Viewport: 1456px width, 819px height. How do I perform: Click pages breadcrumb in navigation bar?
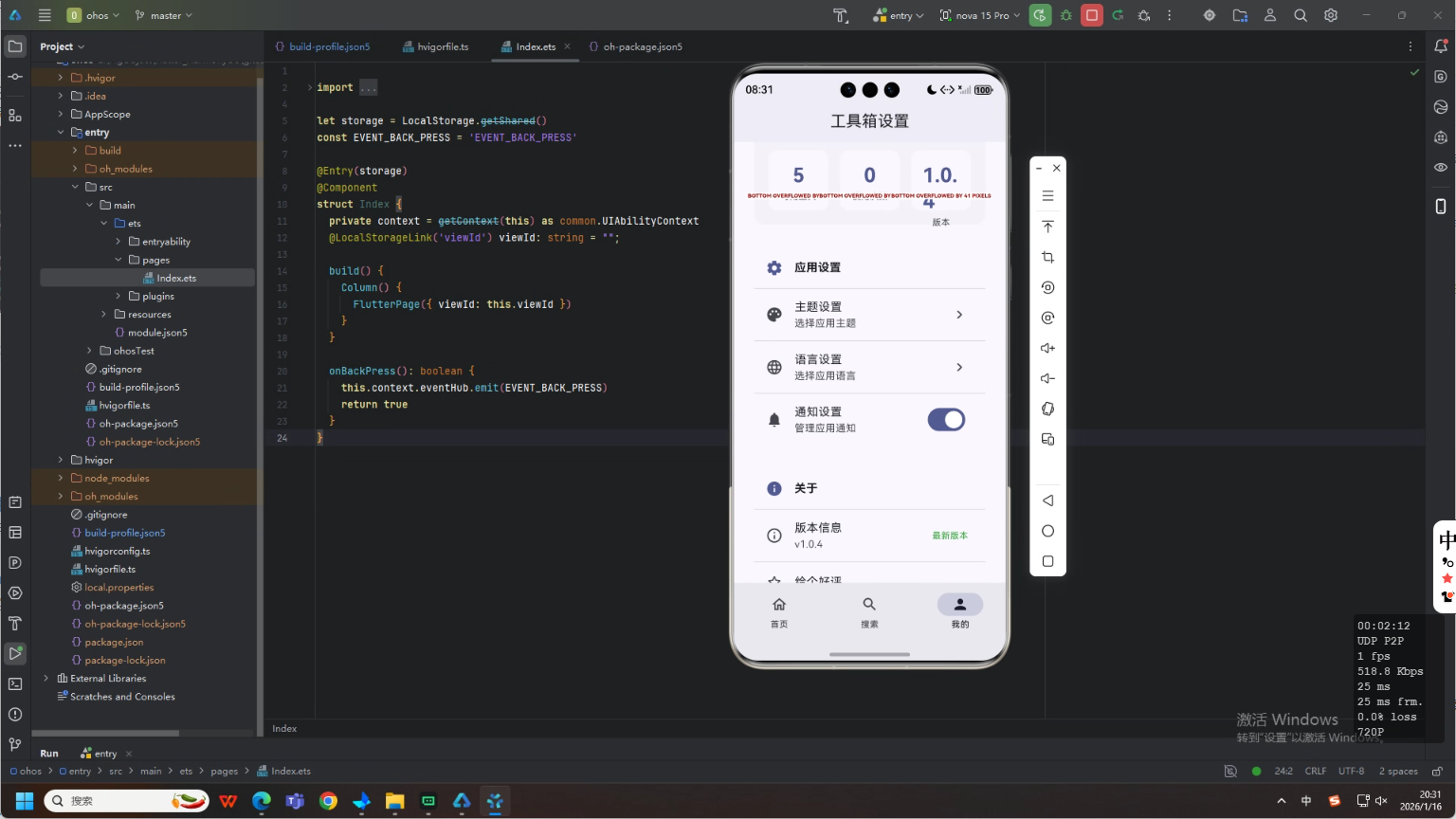click(225, 772)
